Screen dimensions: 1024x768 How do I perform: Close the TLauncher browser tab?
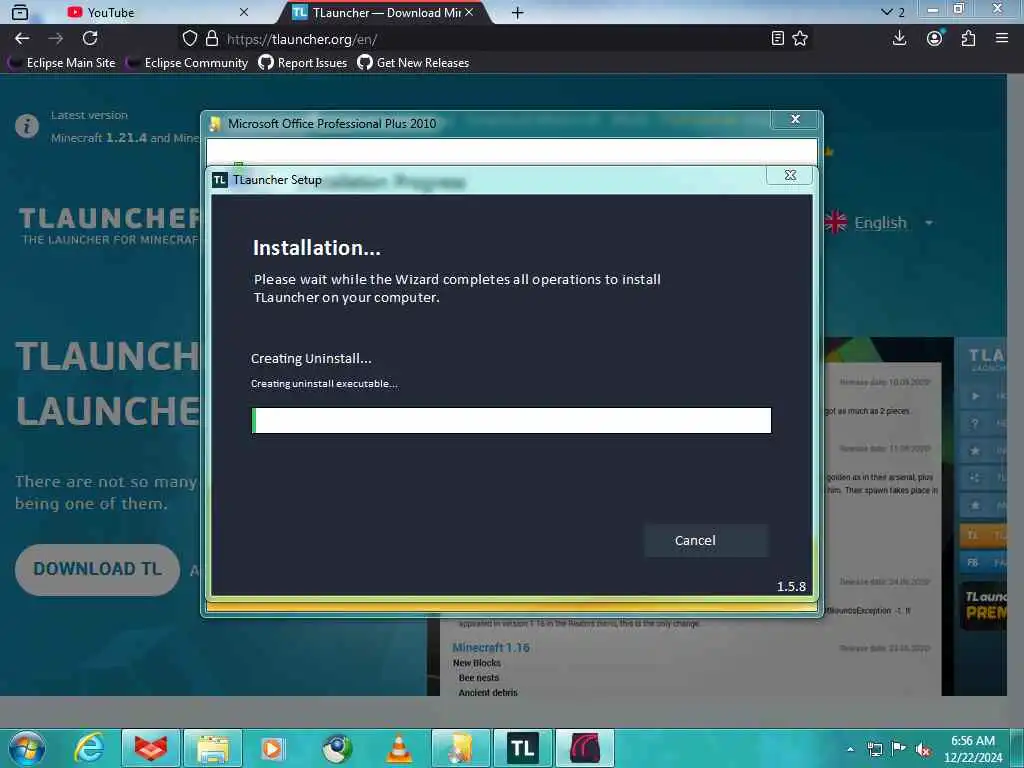[469, 12]
